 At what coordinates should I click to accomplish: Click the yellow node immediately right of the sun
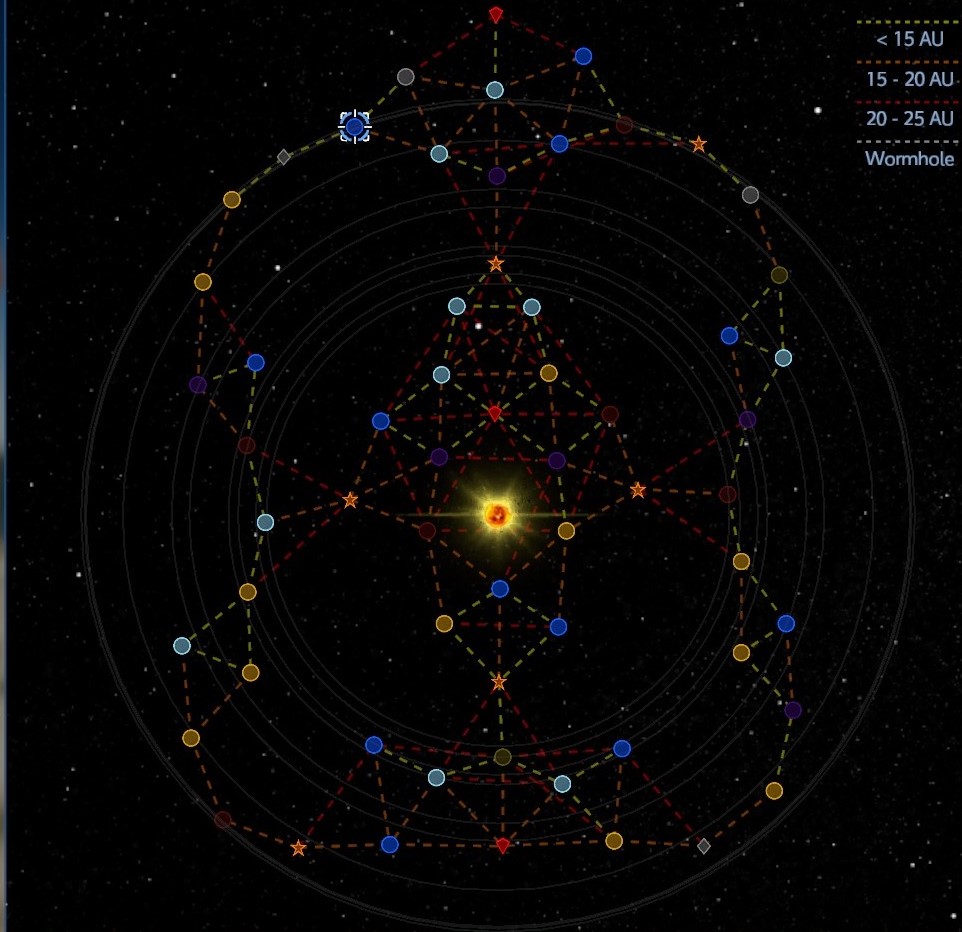point(566,530)
